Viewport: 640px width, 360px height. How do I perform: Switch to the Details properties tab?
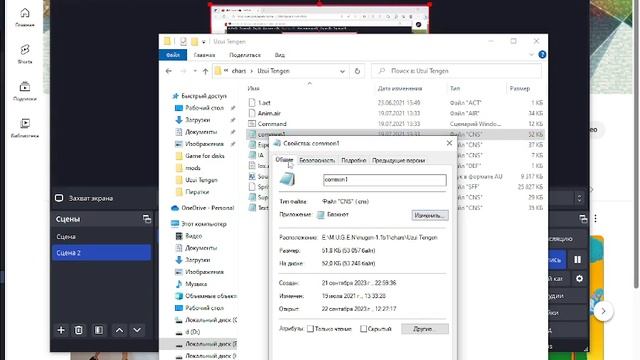pyautogui.click(x=353, y=160)
